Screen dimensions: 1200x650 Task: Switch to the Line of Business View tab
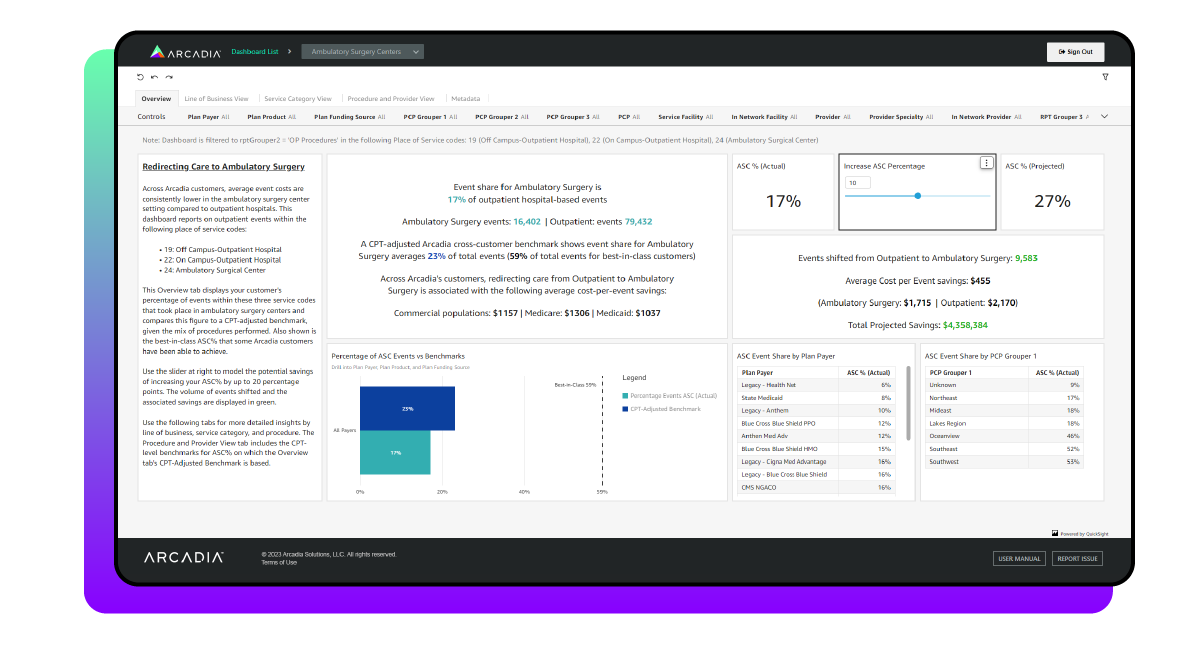[217, 98]
